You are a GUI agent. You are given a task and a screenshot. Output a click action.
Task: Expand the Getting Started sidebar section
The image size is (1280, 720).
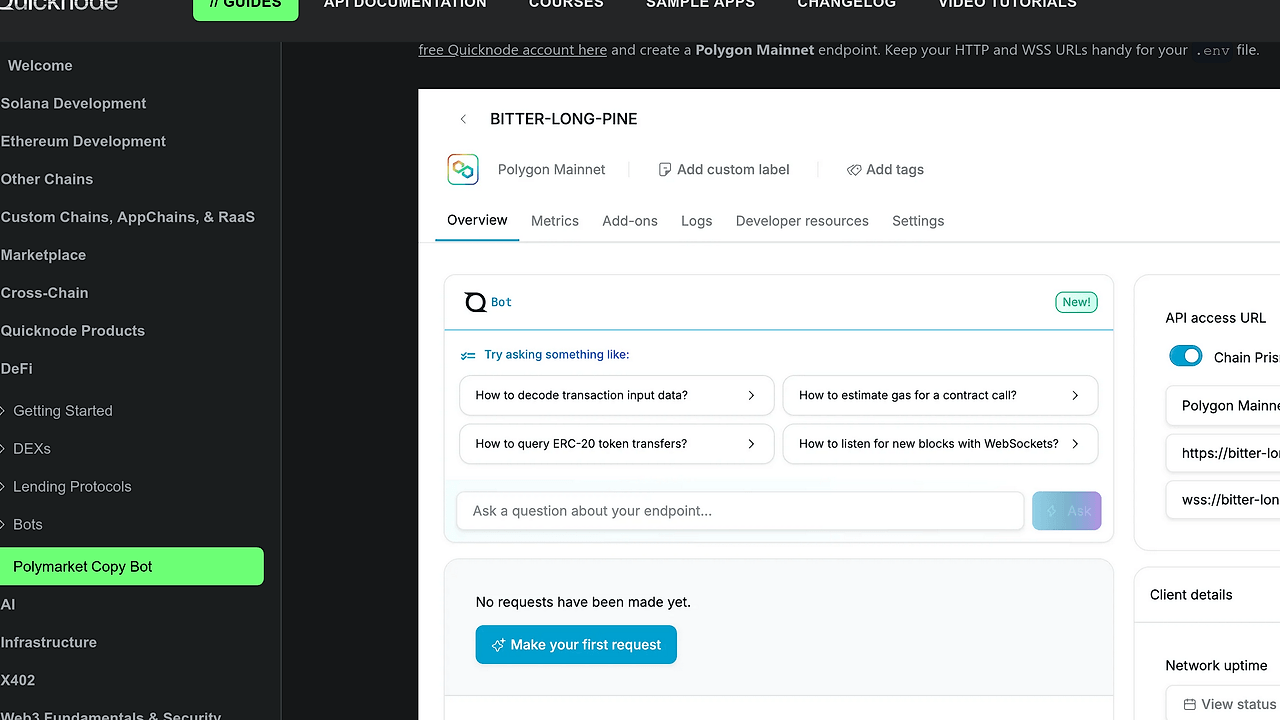[3, 411]
